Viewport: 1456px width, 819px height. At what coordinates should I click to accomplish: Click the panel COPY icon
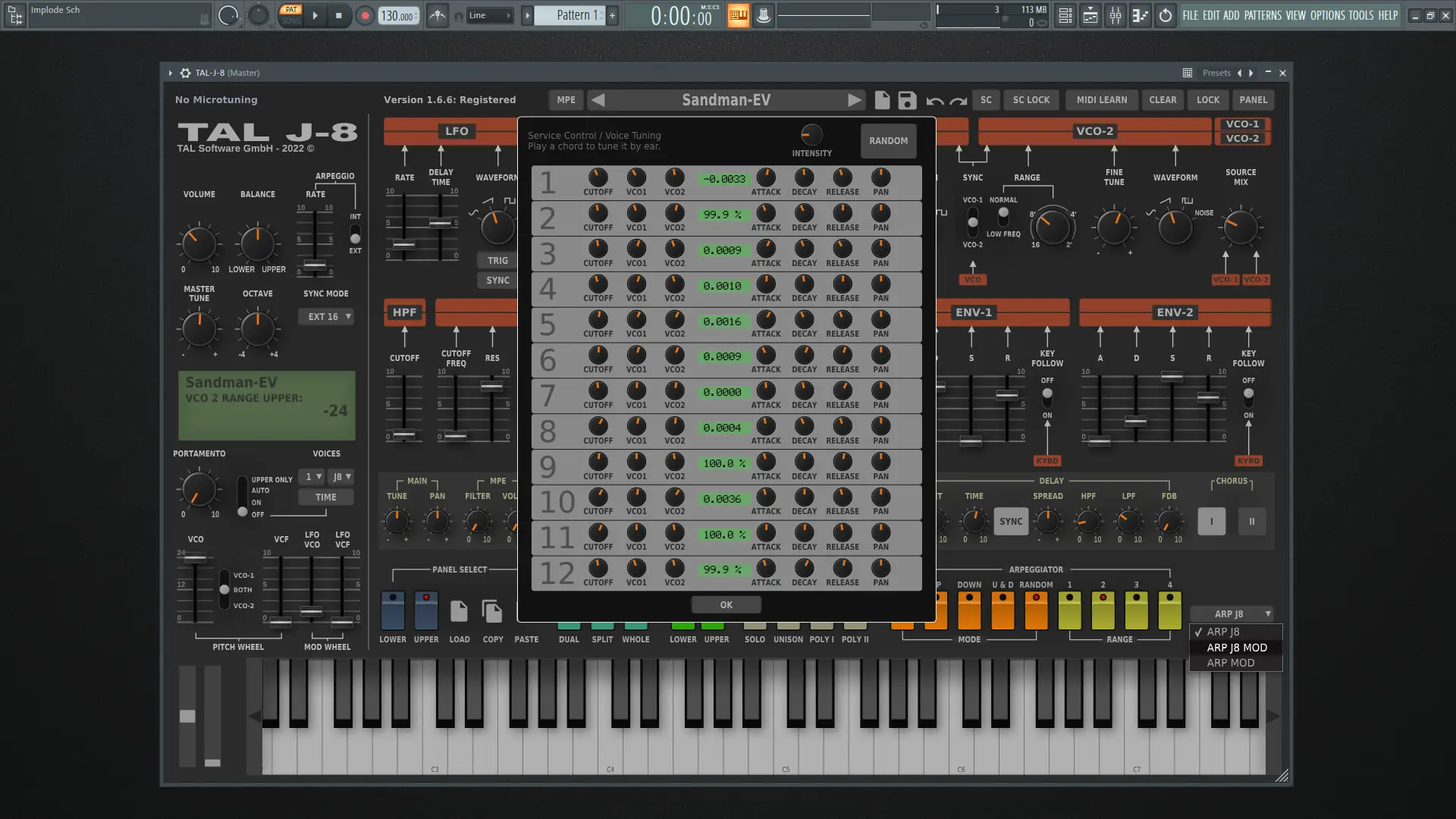click(x=492, y=611)
